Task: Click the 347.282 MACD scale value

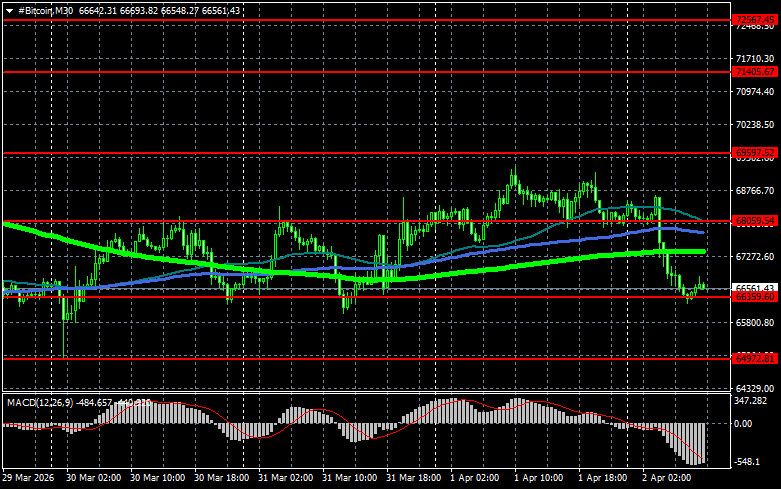Action: 751,401
